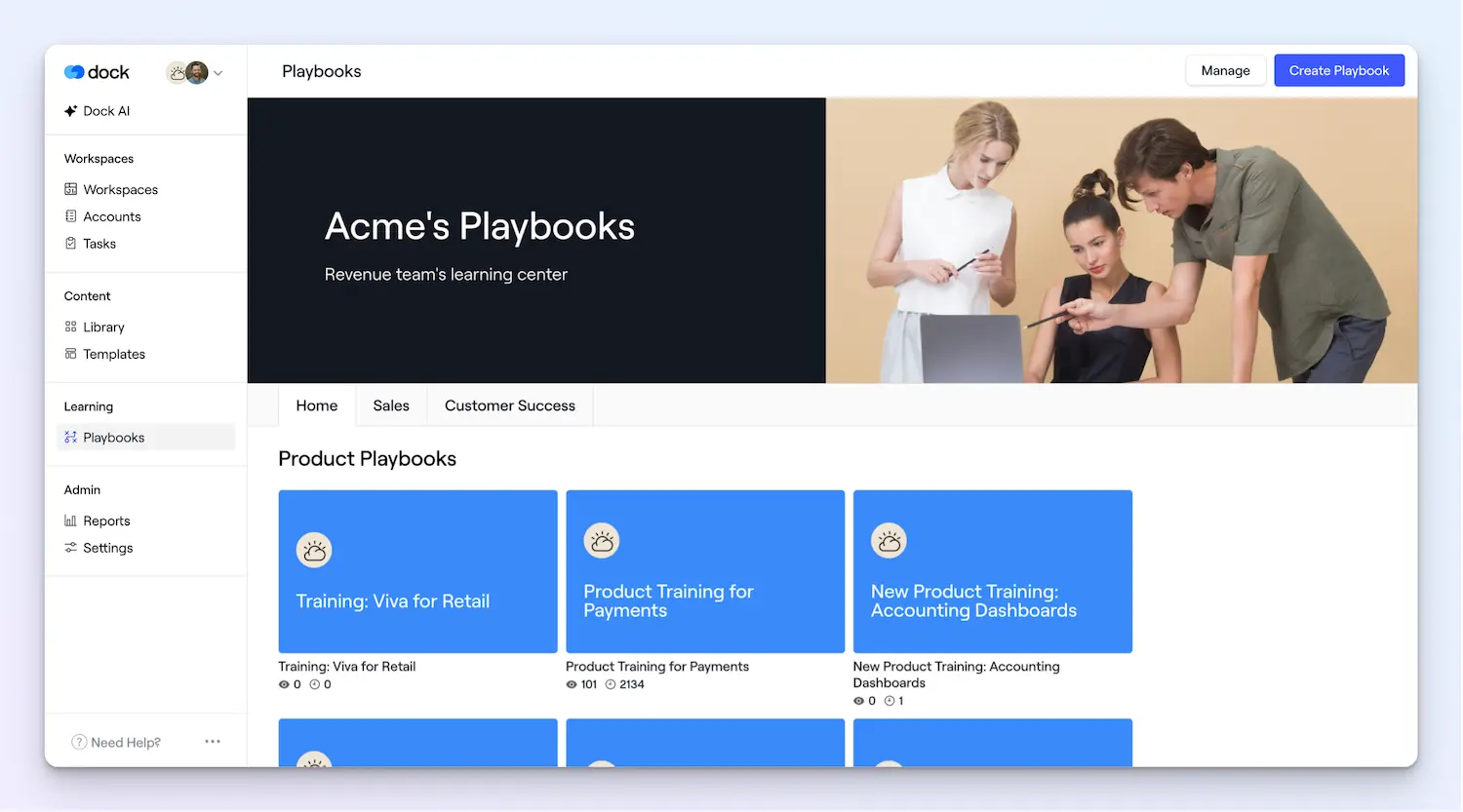
Task: Click the Playbooks sidebar icon
Action: (x=70, y=438)
